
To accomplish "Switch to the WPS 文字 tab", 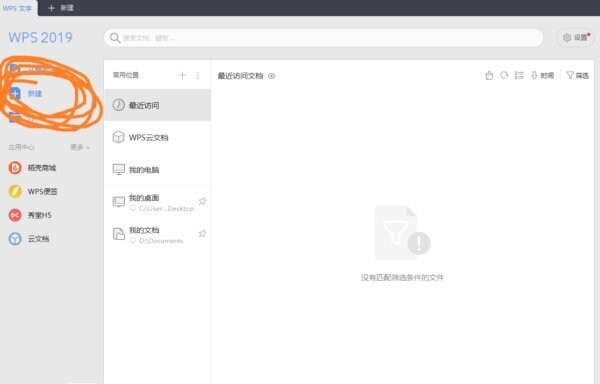I will tap(18, 8).
